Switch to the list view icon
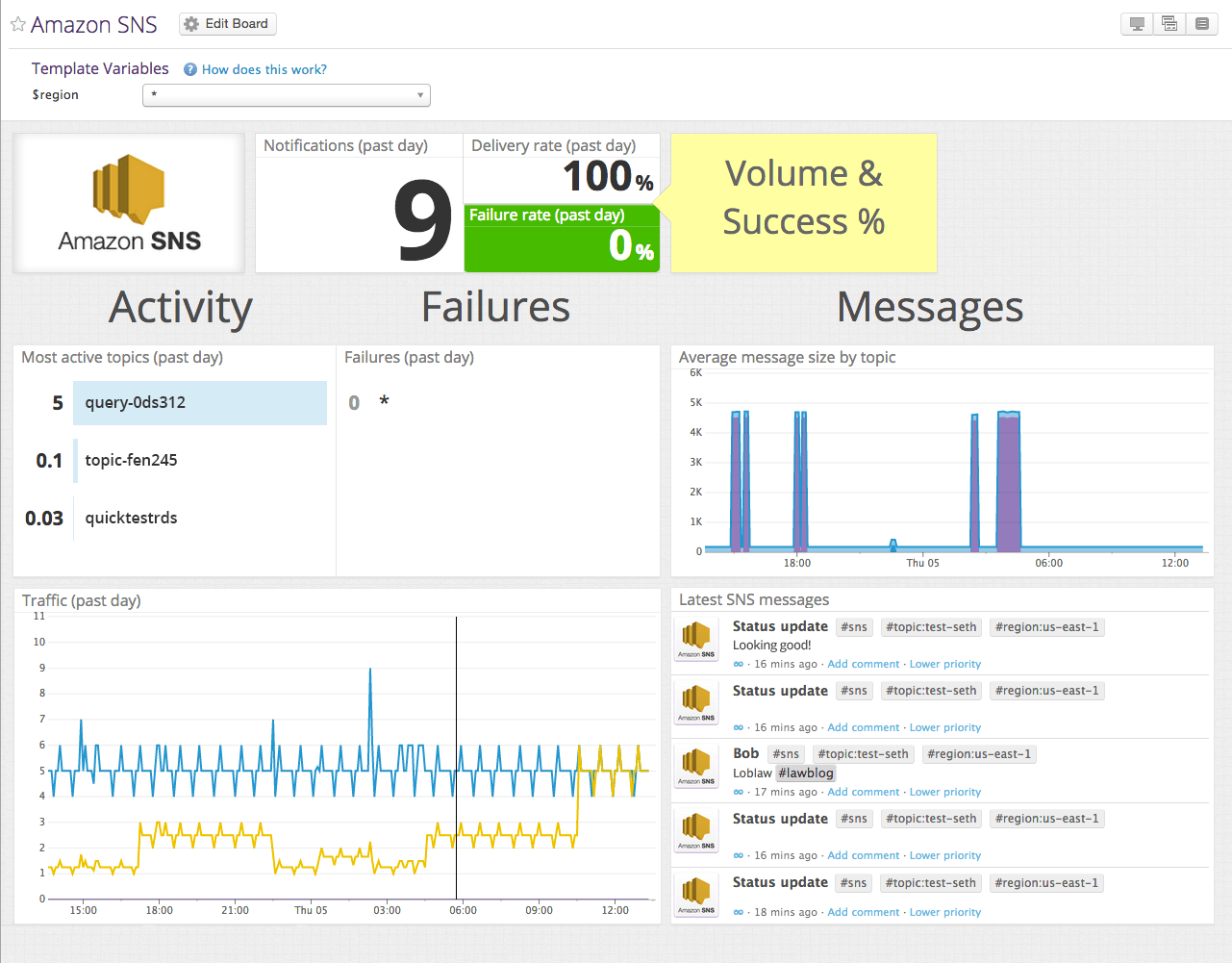The height and width of the screenshot is (963, 1232). [1201, 23]
